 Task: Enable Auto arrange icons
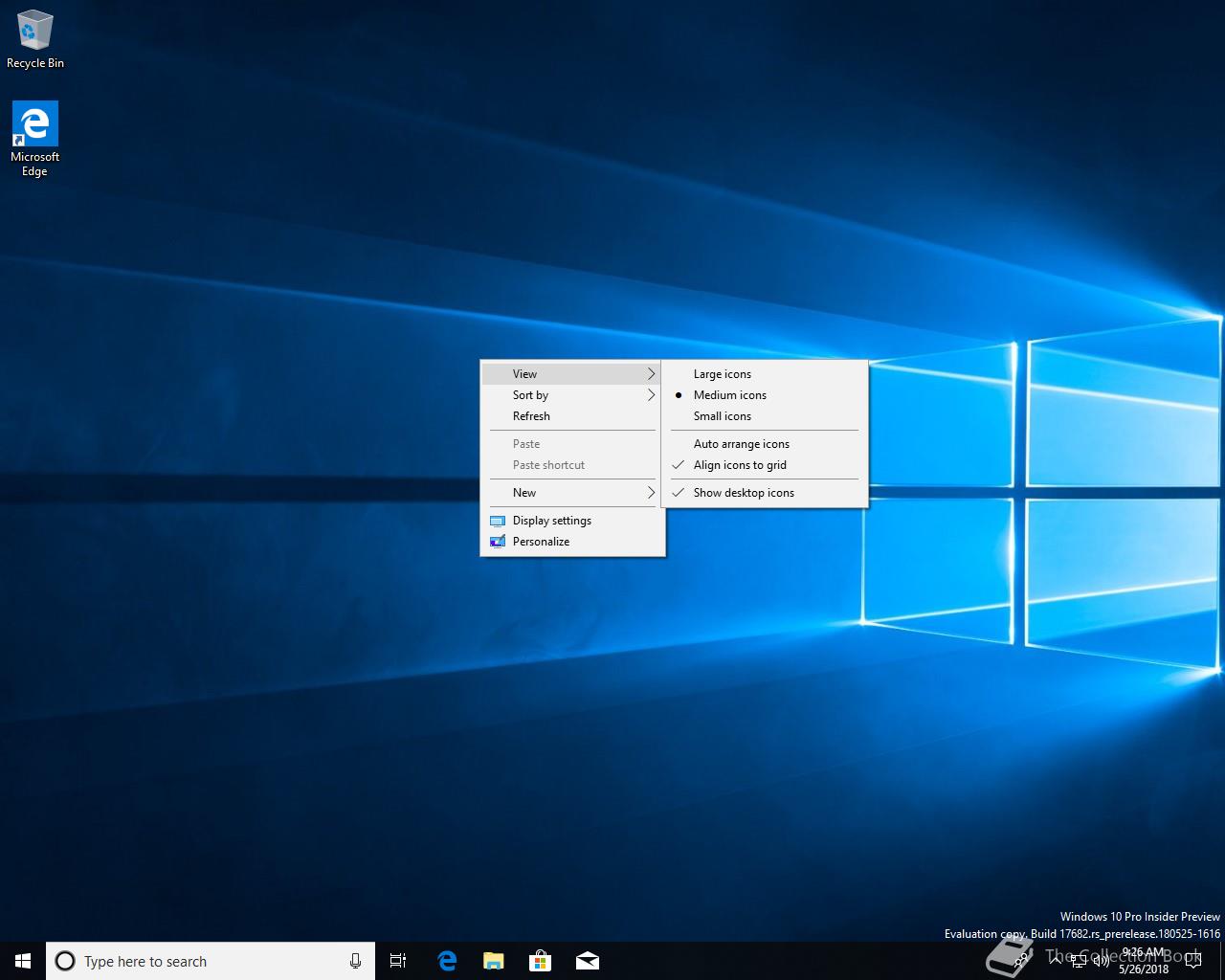741,444
